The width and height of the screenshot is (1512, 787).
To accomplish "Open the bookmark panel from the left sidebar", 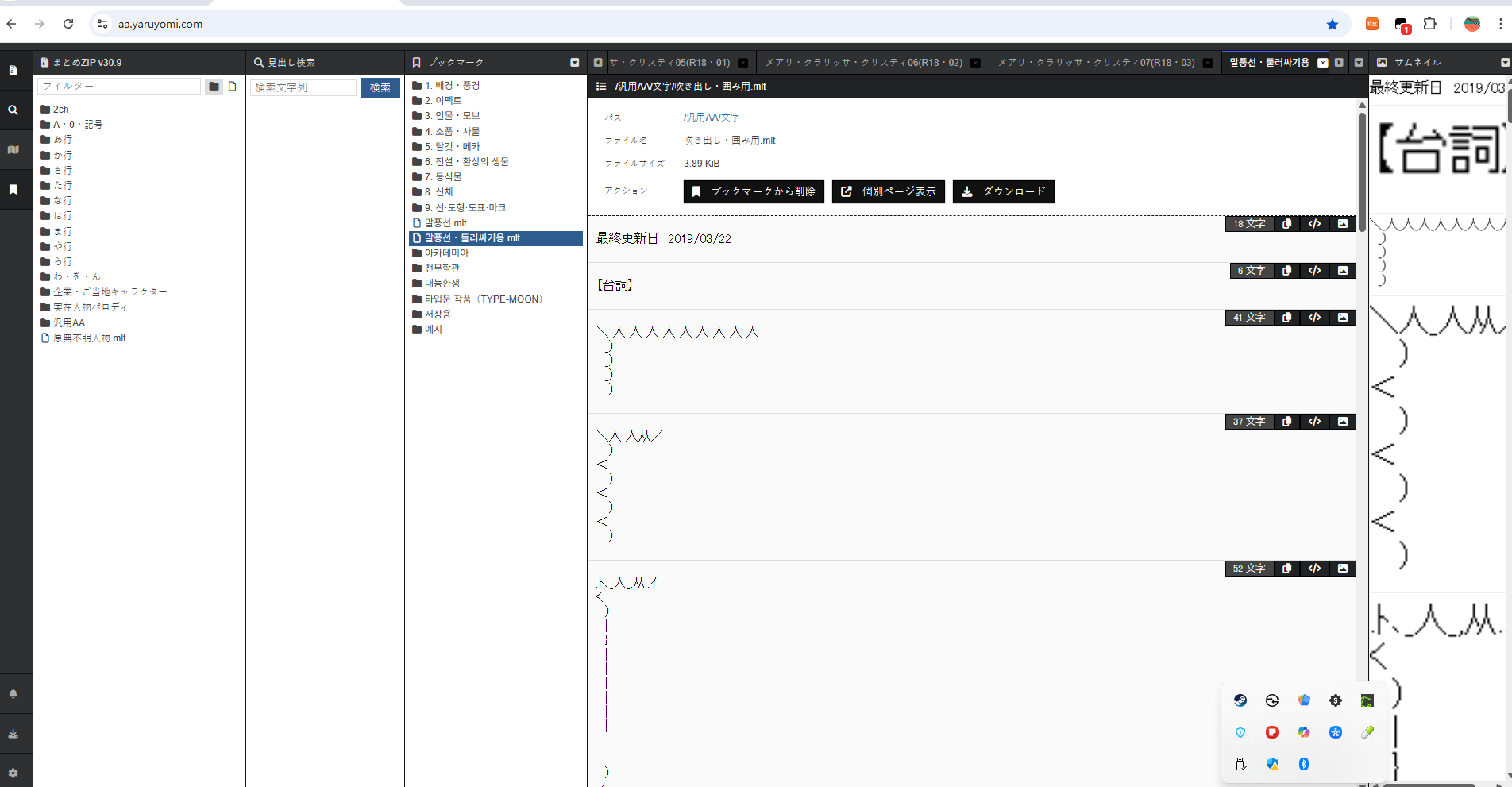I will click(x=13, y=190).
